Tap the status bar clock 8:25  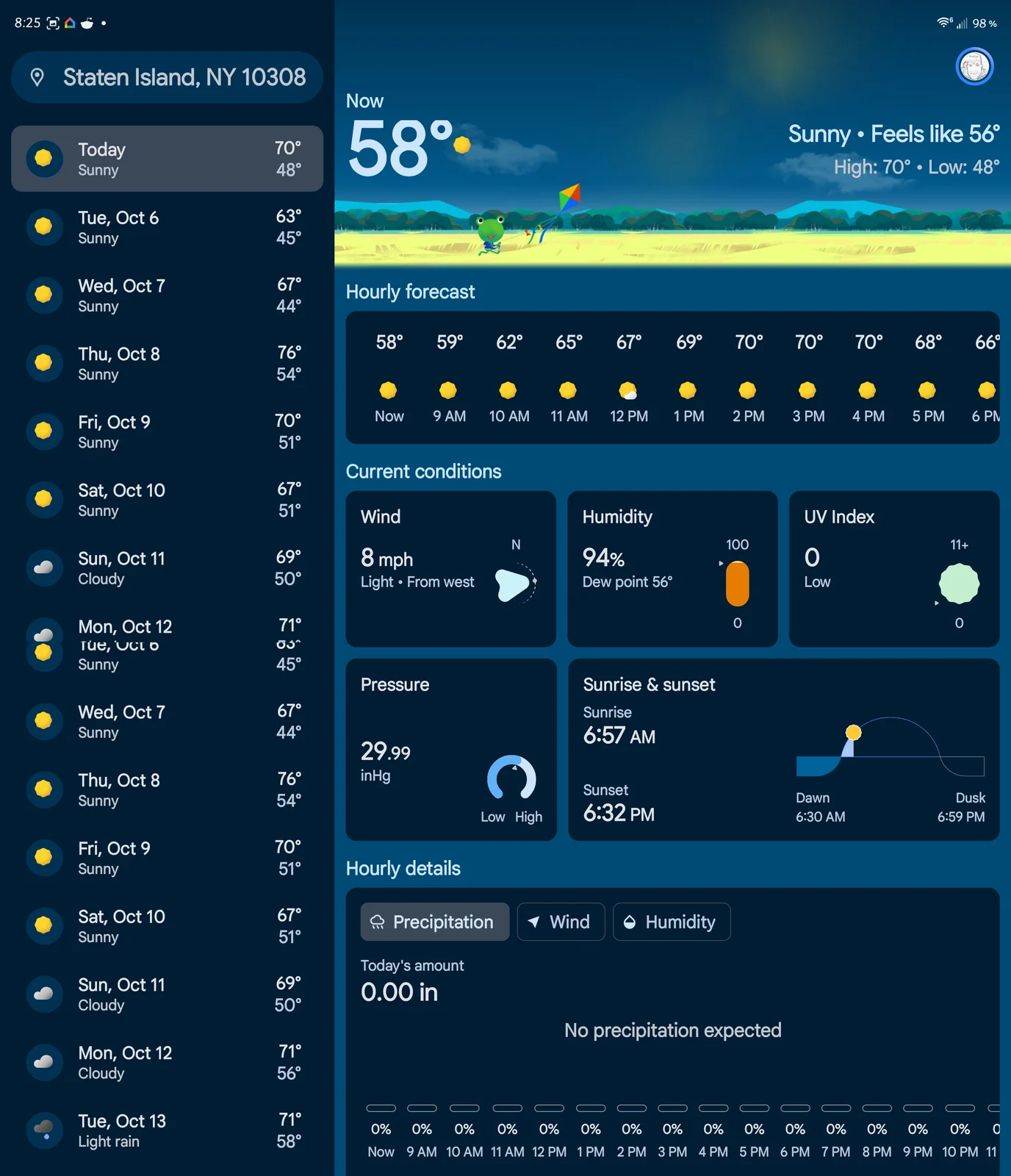click(28, 23)
